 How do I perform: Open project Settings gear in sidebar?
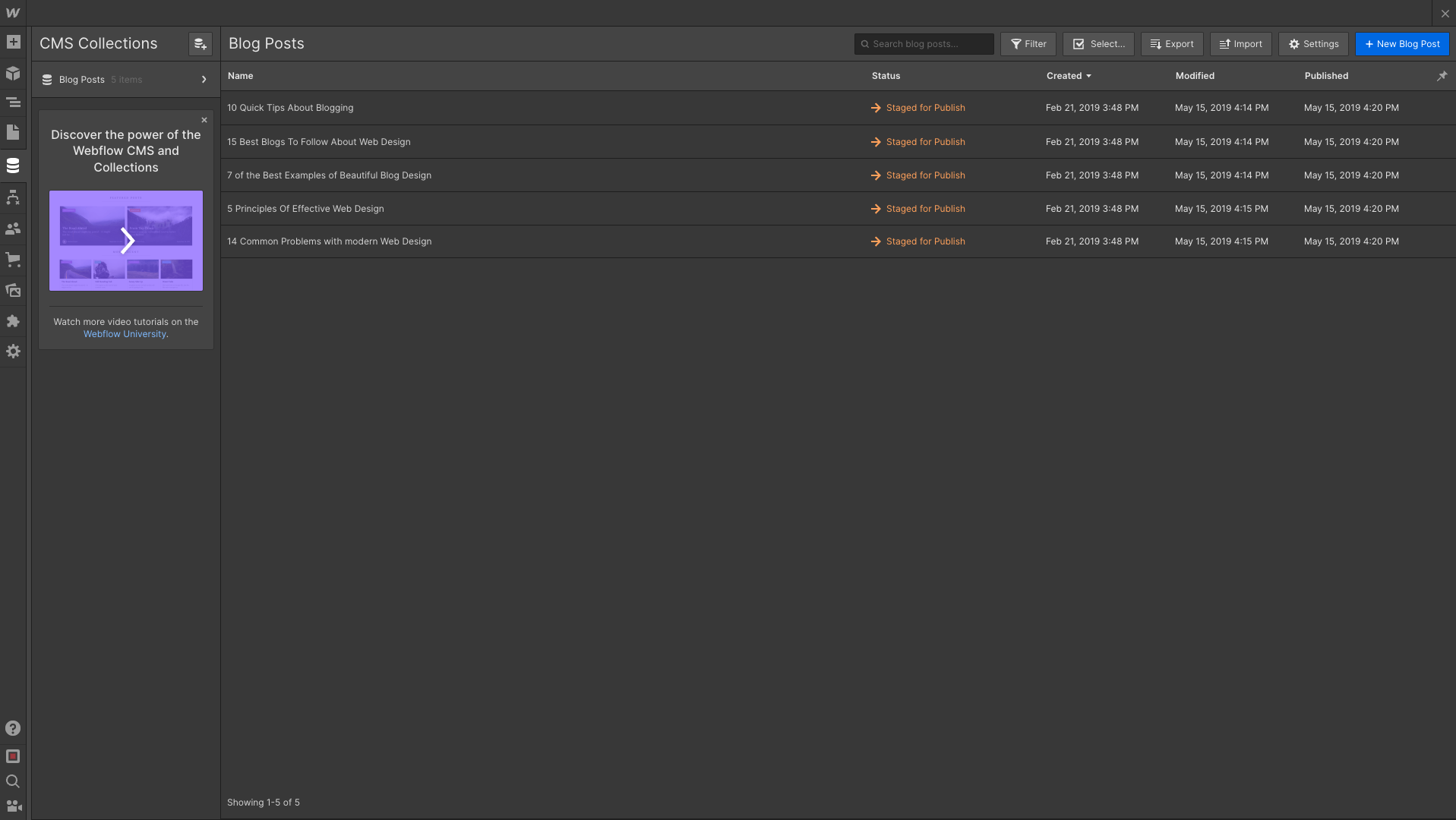point(13,352)
